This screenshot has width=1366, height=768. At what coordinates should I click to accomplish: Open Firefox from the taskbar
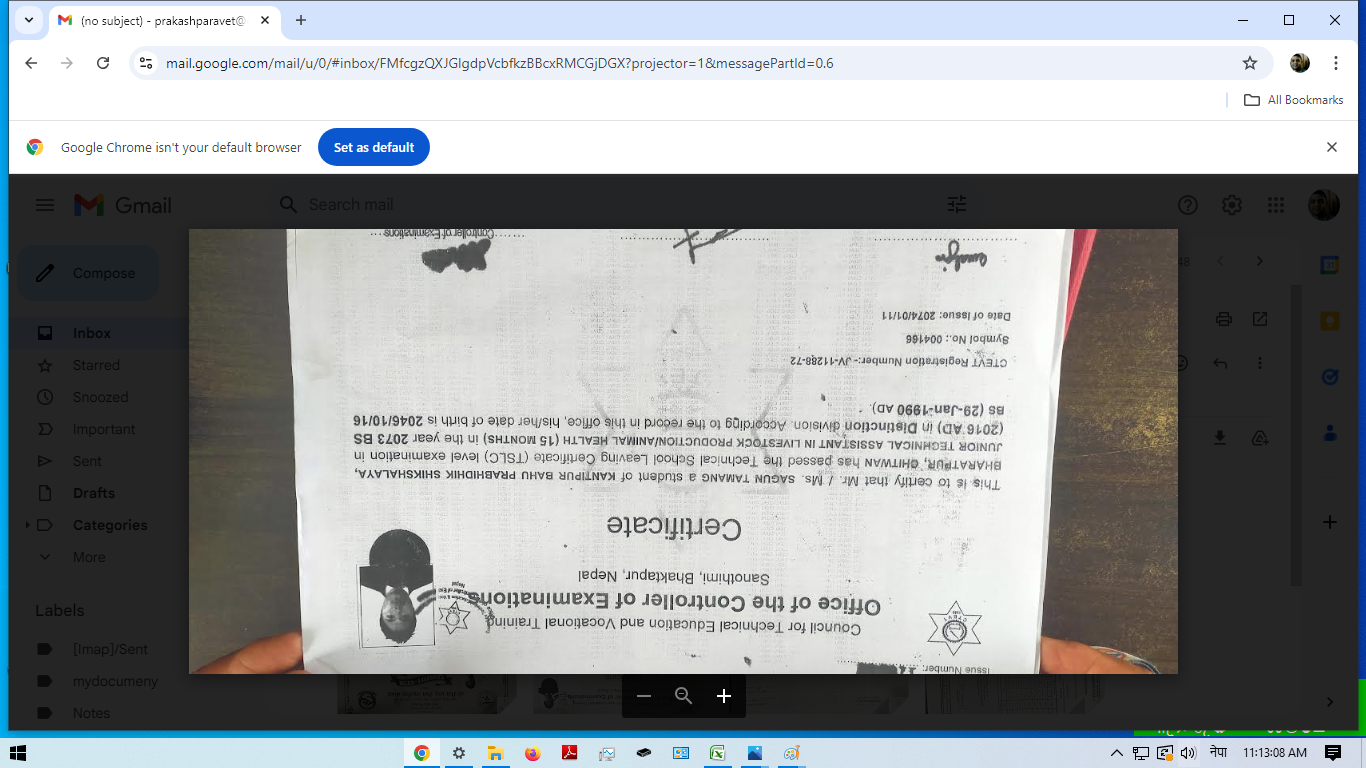532,753
